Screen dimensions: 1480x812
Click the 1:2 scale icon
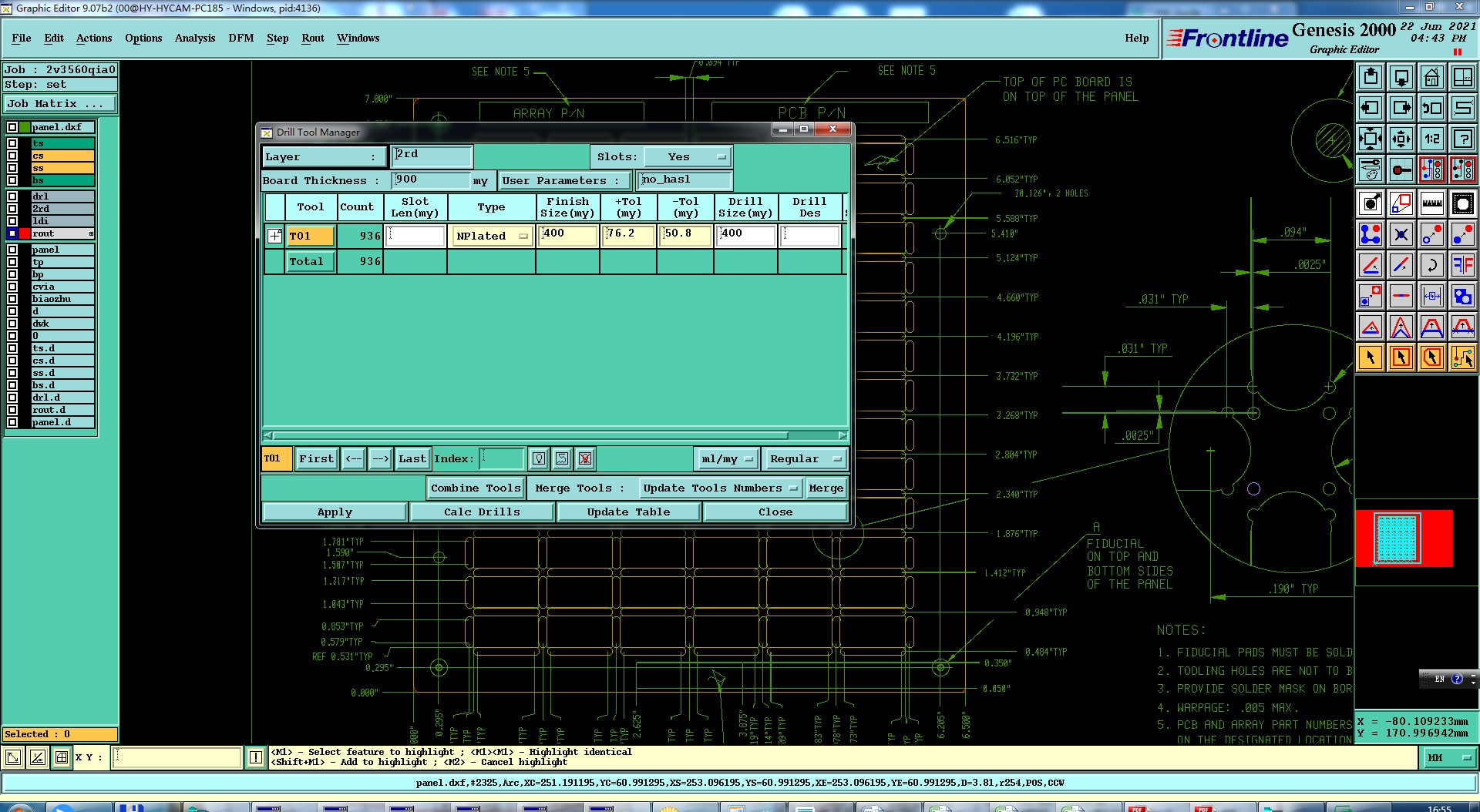(1432, 139)
